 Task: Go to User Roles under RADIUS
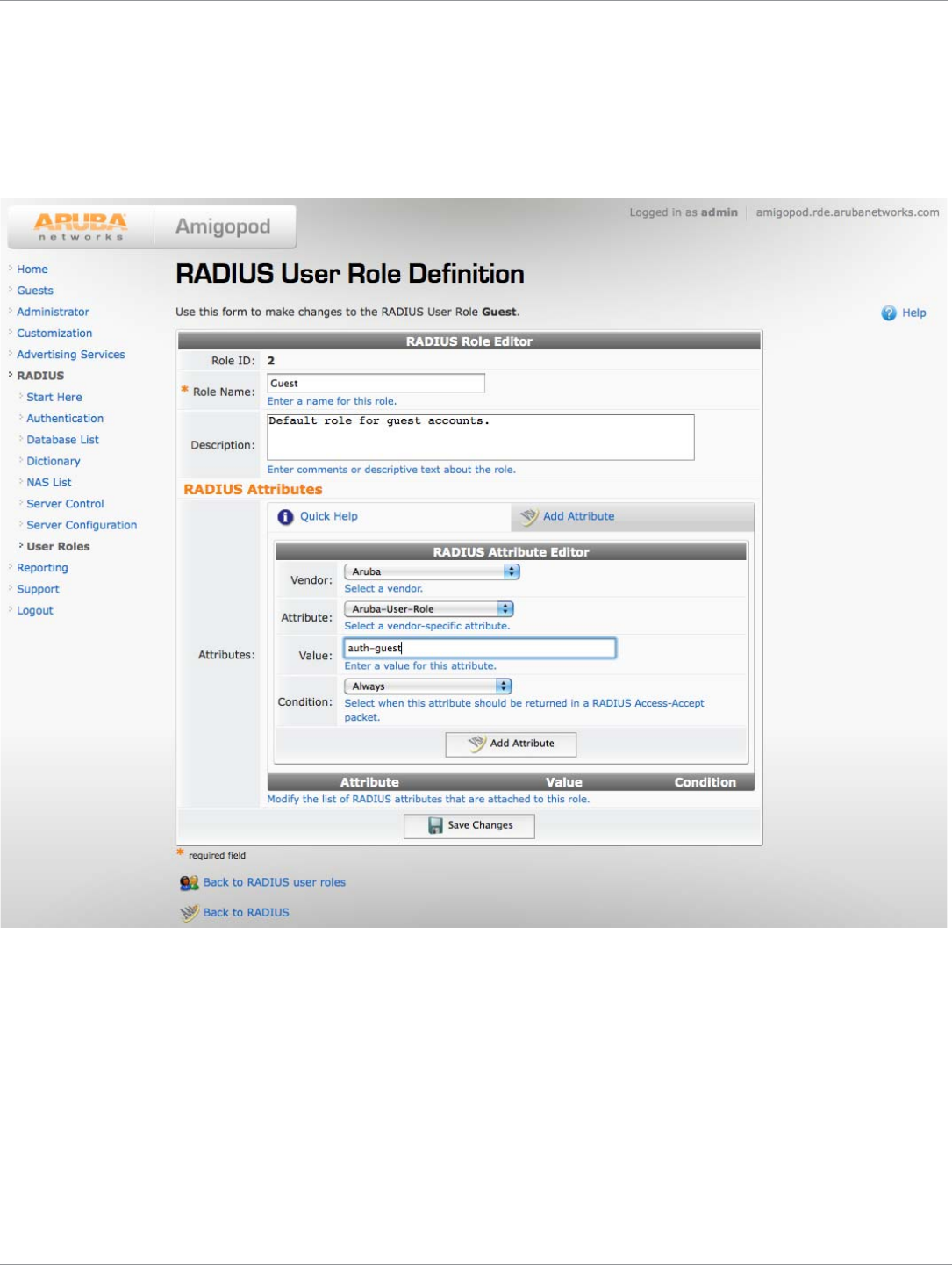click(58, 547)
